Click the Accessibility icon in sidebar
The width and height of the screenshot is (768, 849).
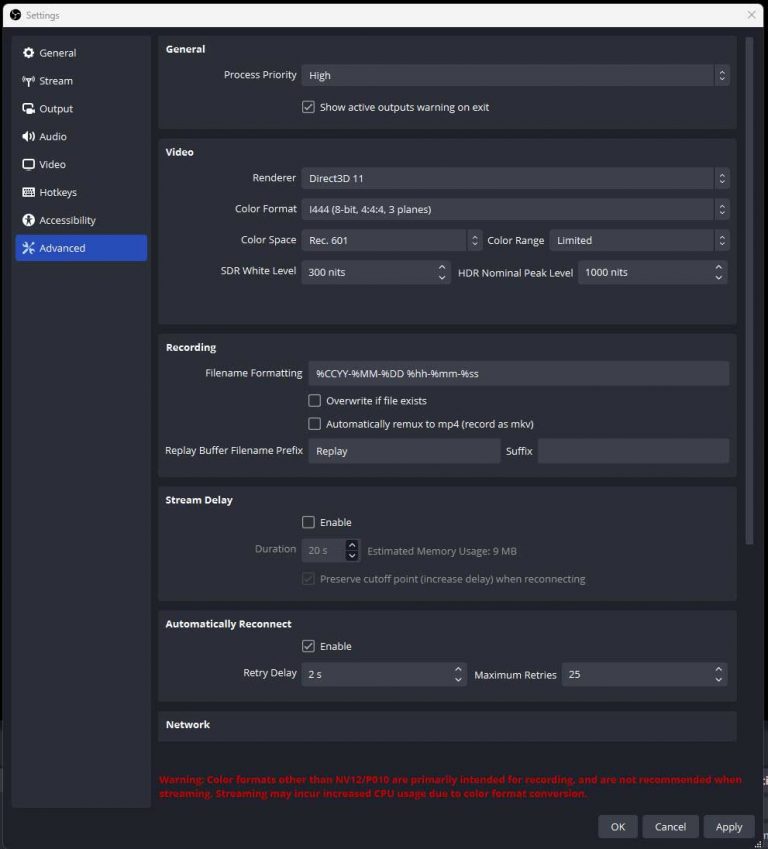28,221
